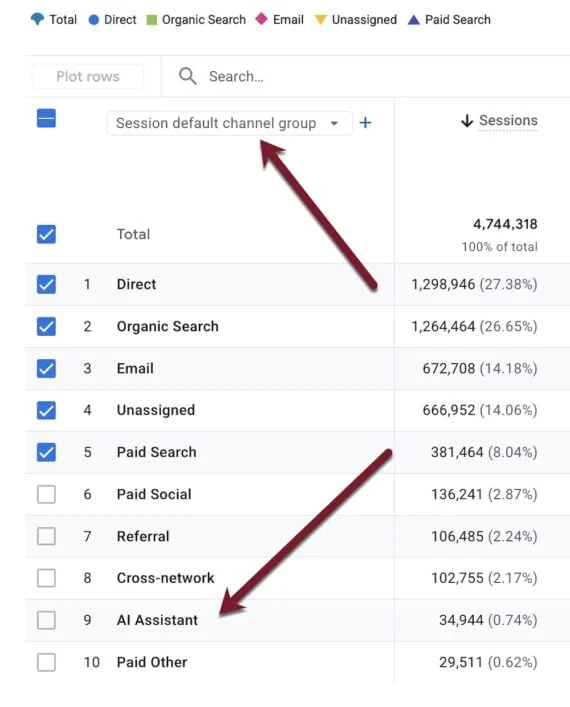Viewport: 570px width, 707px height.
Task: Click the Paid Search legend label
Action: click(x=458, y=20)
